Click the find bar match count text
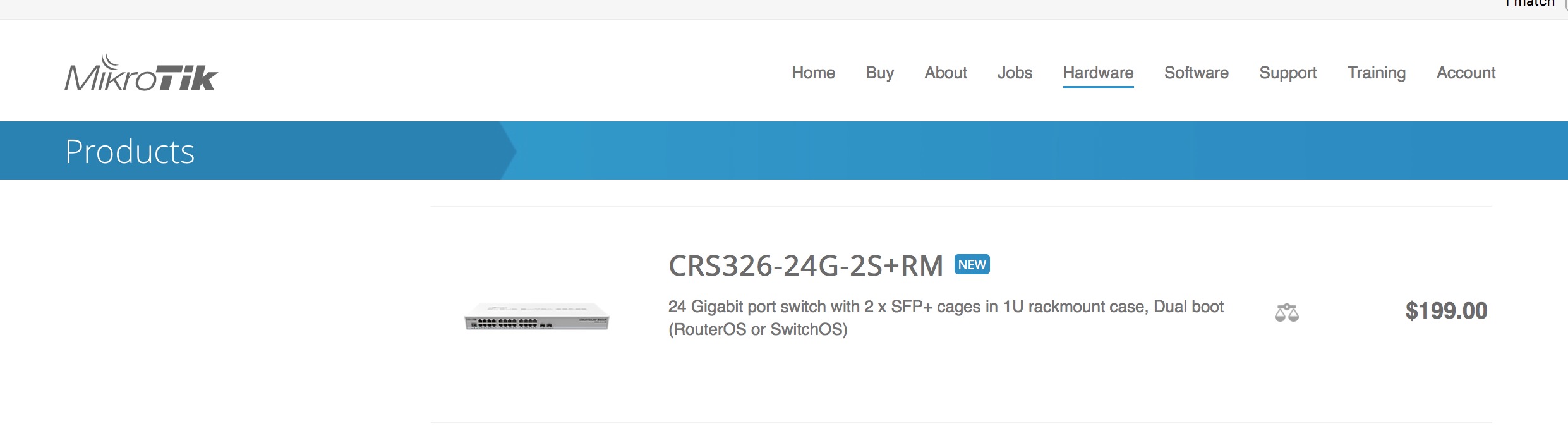This screenshot has height=426, width=1568. pyautogui.click(x=1529, y=4)
